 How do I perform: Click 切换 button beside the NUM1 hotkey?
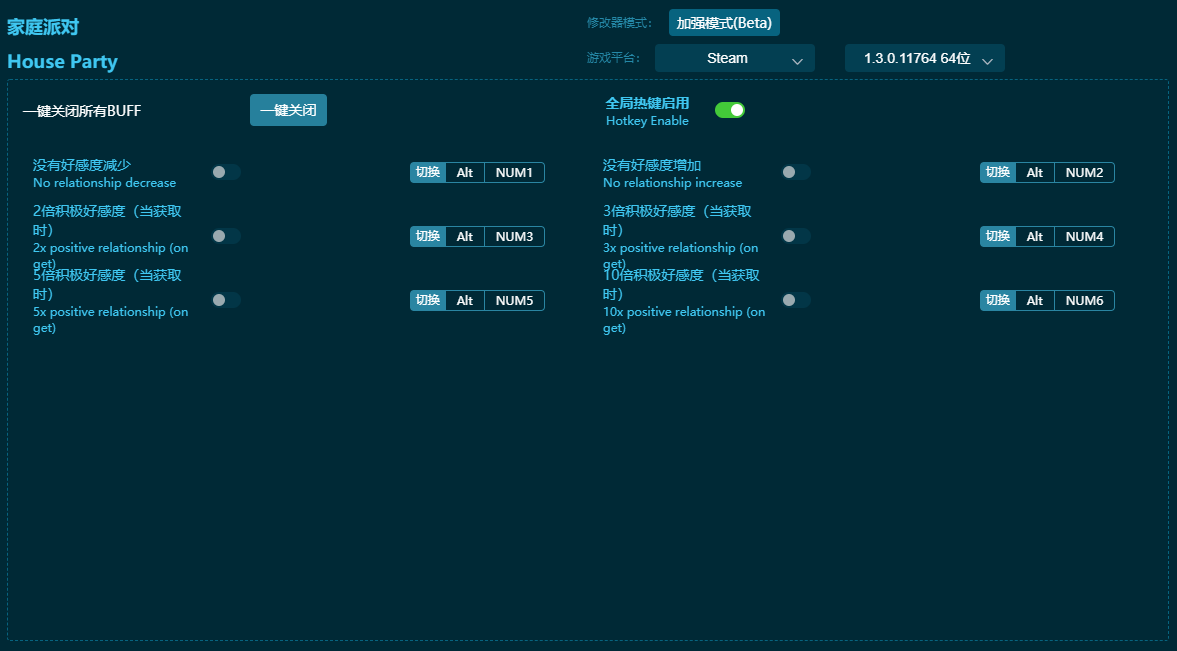428,172
